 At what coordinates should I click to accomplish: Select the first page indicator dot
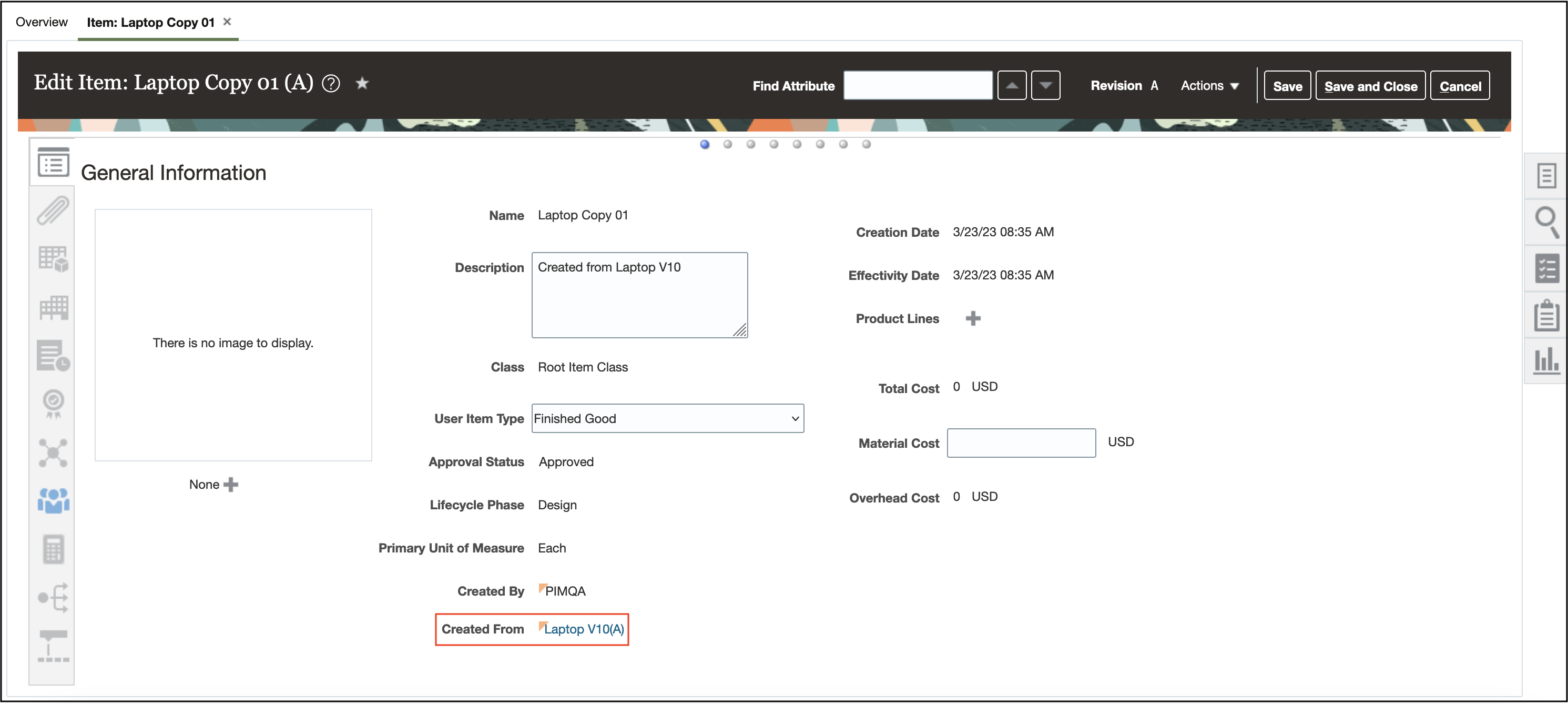click(x=704, y=144)
